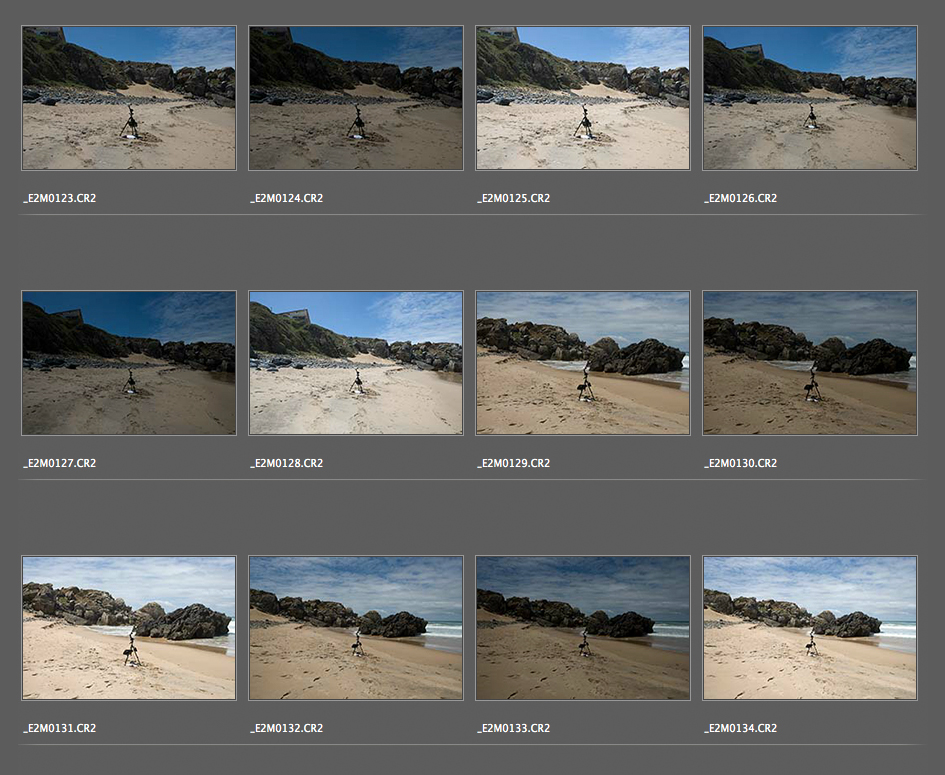Select the _E2M0126.CR2 image thumbnail
This screenshot has height=775, width=945.
point(810,98)
